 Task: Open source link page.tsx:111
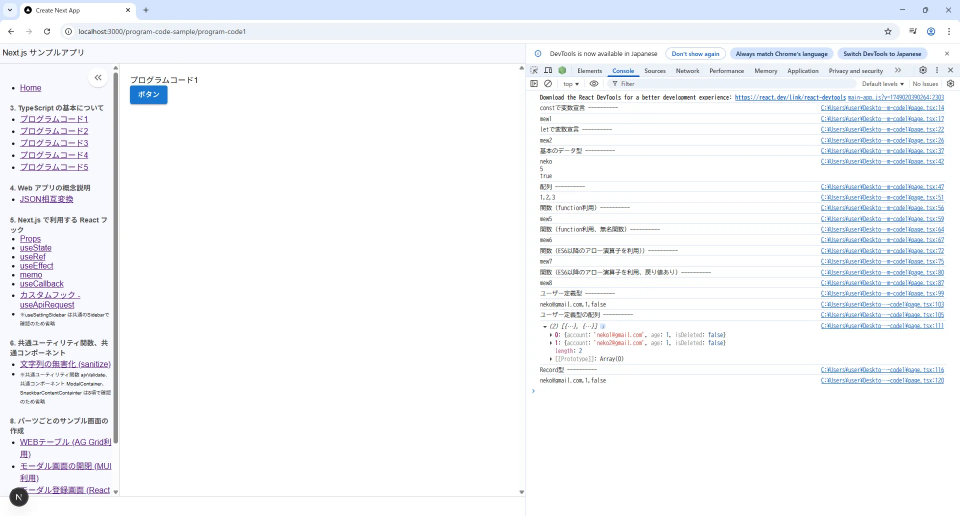pyautogui.click(x=882, y=326)
